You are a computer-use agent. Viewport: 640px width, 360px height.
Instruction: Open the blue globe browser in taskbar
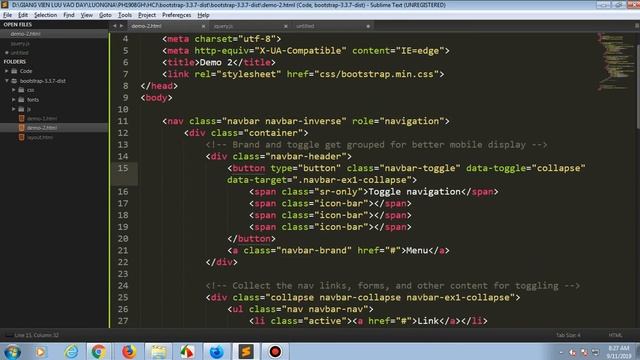[216, 351]
